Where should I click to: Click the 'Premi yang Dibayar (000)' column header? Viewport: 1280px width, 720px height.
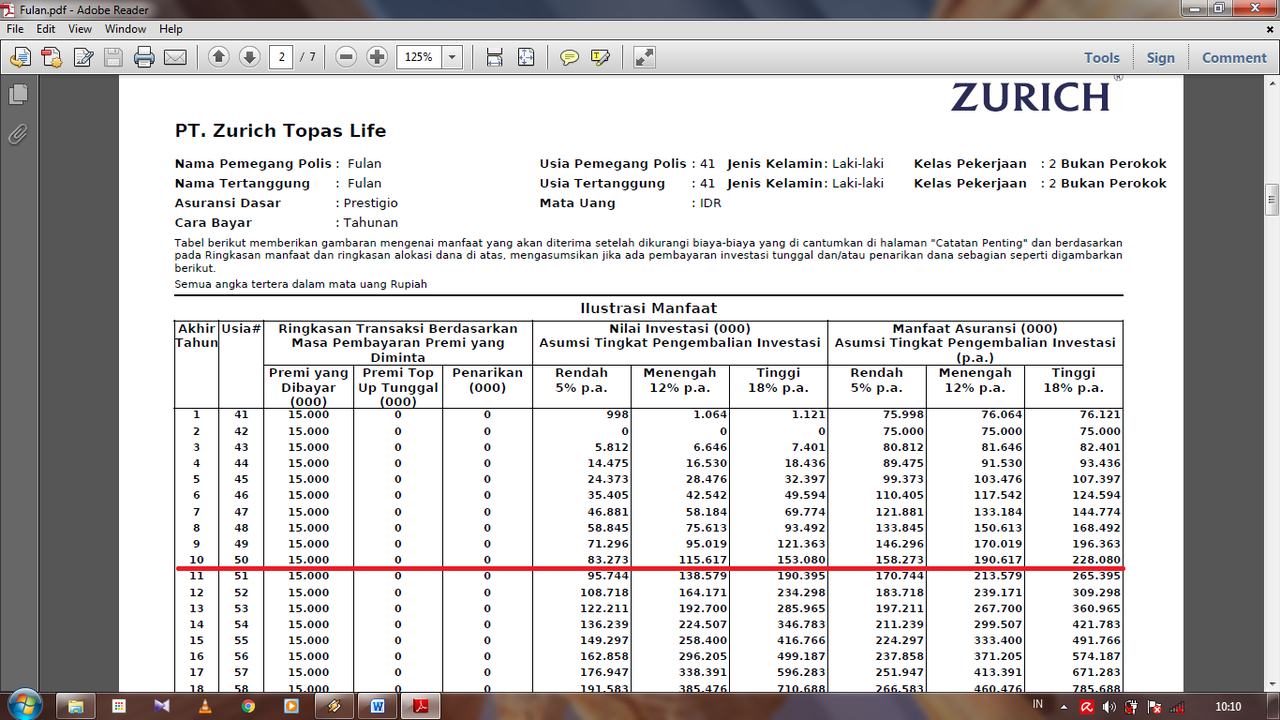point(308,386)
